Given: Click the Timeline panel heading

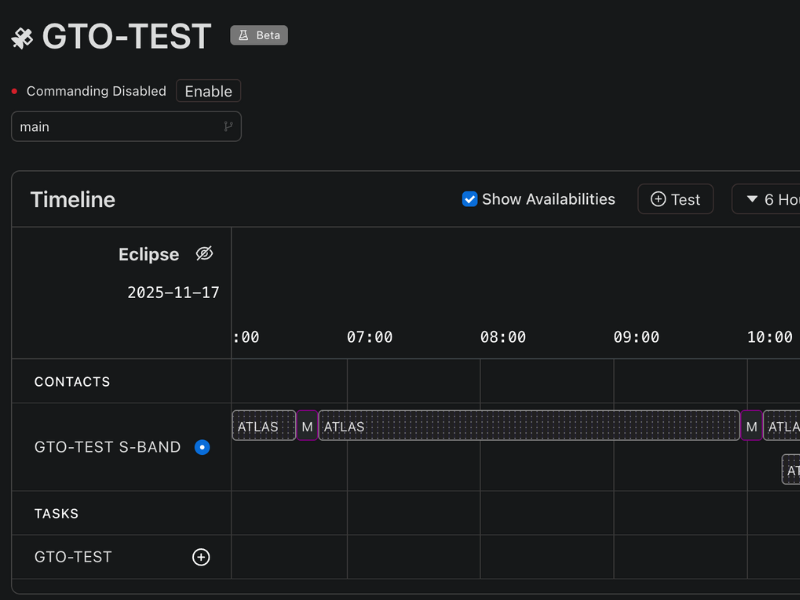Looking at the screenshot, I should pos(73,199).
